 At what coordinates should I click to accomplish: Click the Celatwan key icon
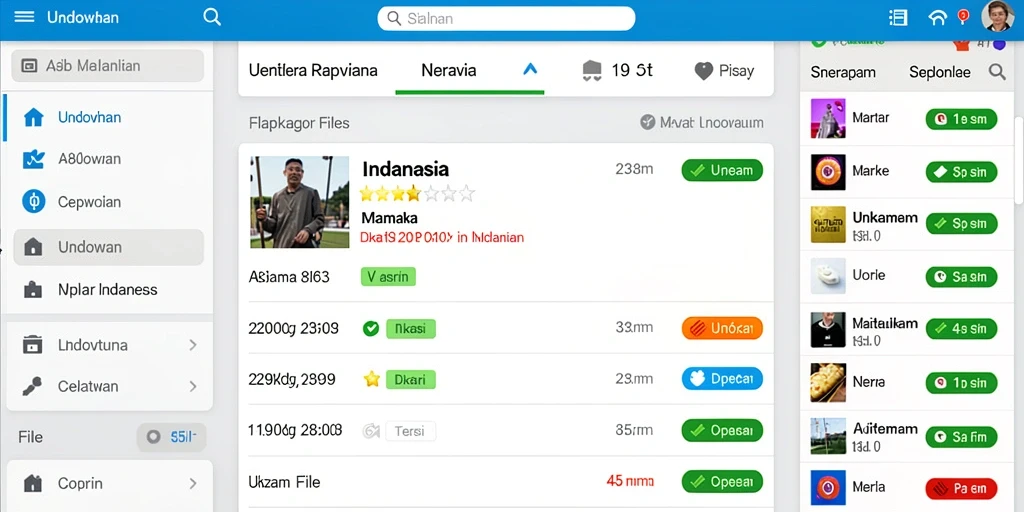(x=33, y=386)
